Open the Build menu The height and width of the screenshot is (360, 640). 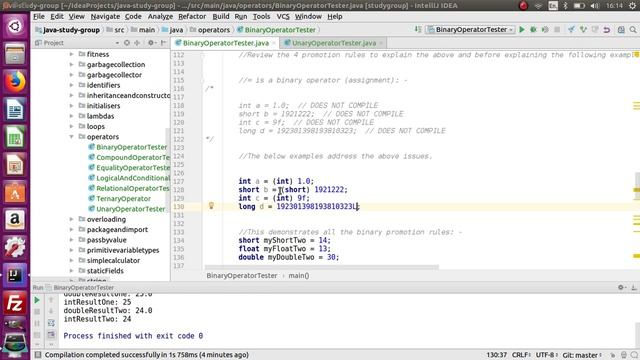pyautogui.click(x=221, y=16)
